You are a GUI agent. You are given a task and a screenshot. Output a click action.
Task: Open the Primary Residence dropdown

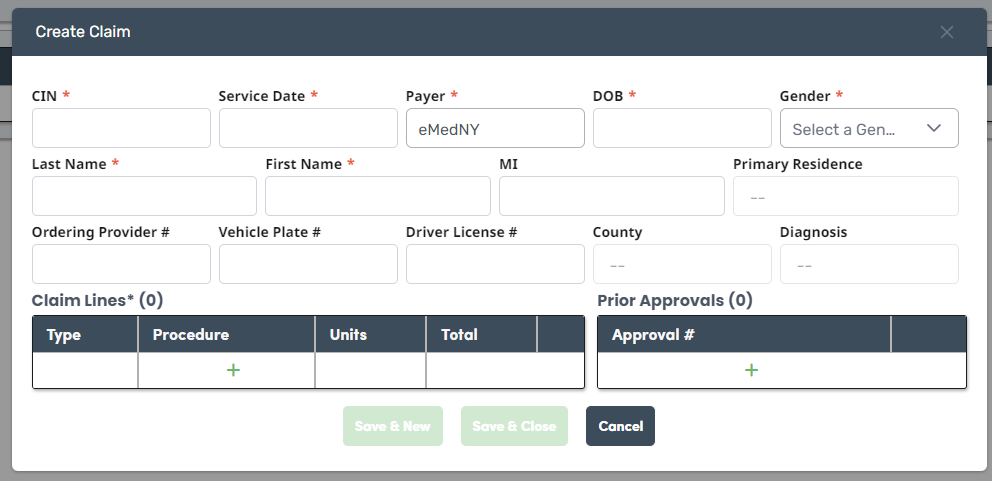(846, 196)
